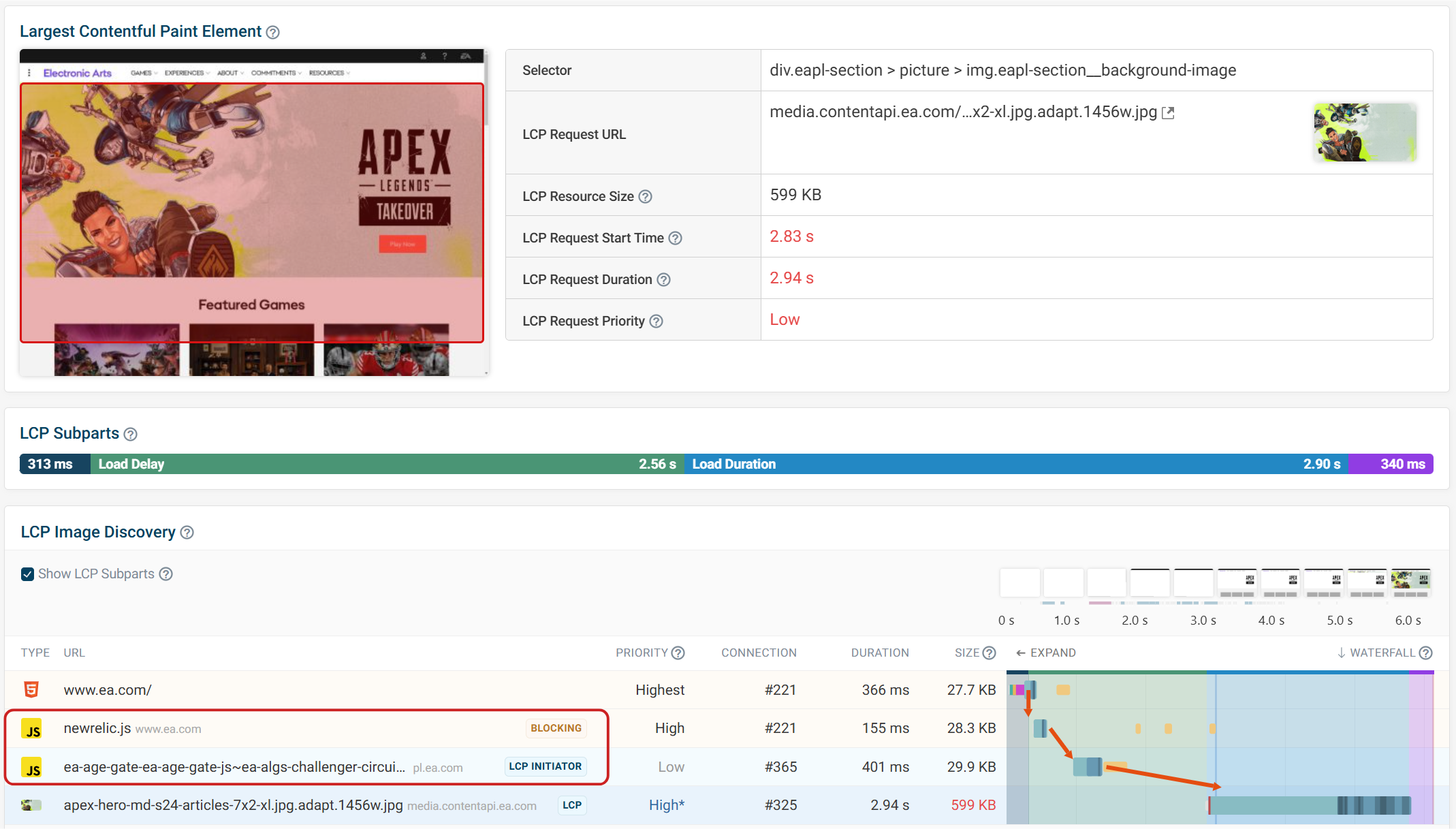Click the JS icon for newrelic.js
This screenshot has width=1456, height=829.
click(x=31, y=729)
